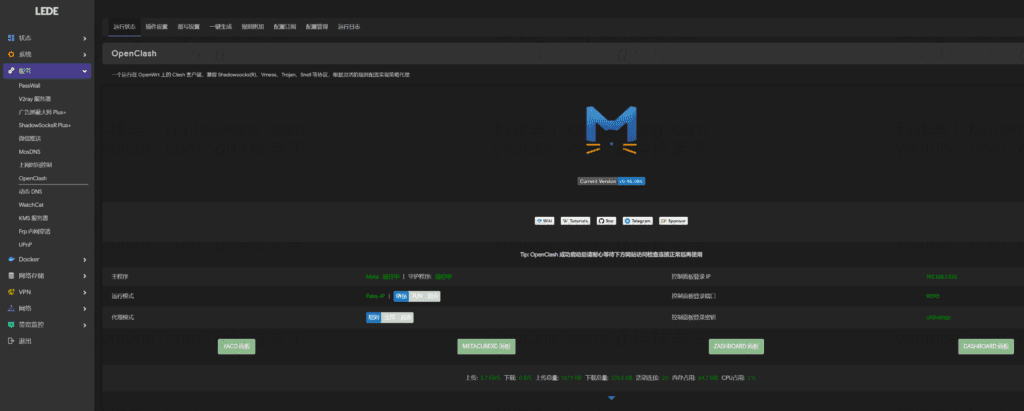Collapse the 服务 menu chevron
This screenshot has width=1024, height=411.
85,71
